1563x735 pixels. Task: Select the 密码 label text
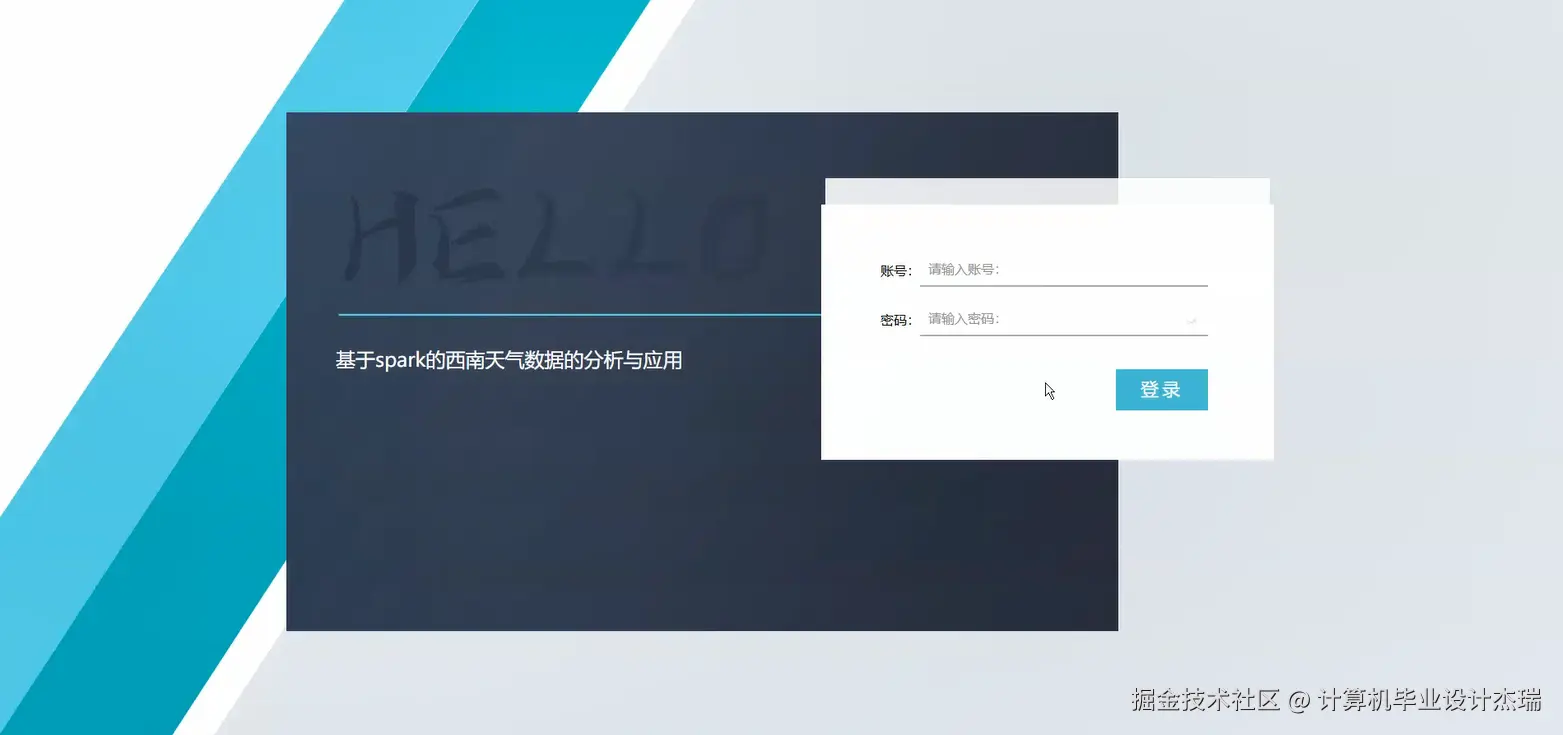click(893, 319)
